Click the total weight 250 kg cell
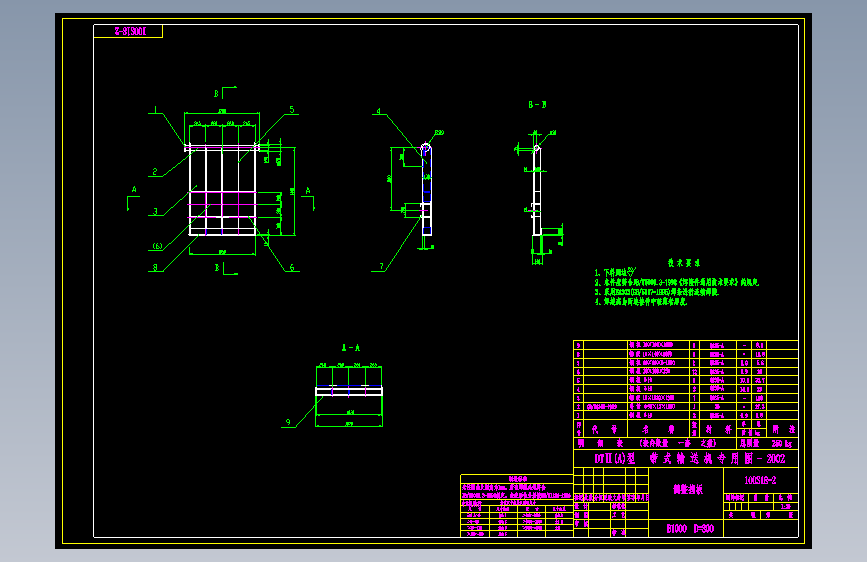Screen dimensions: 867x562 click(x=768, y=444)
